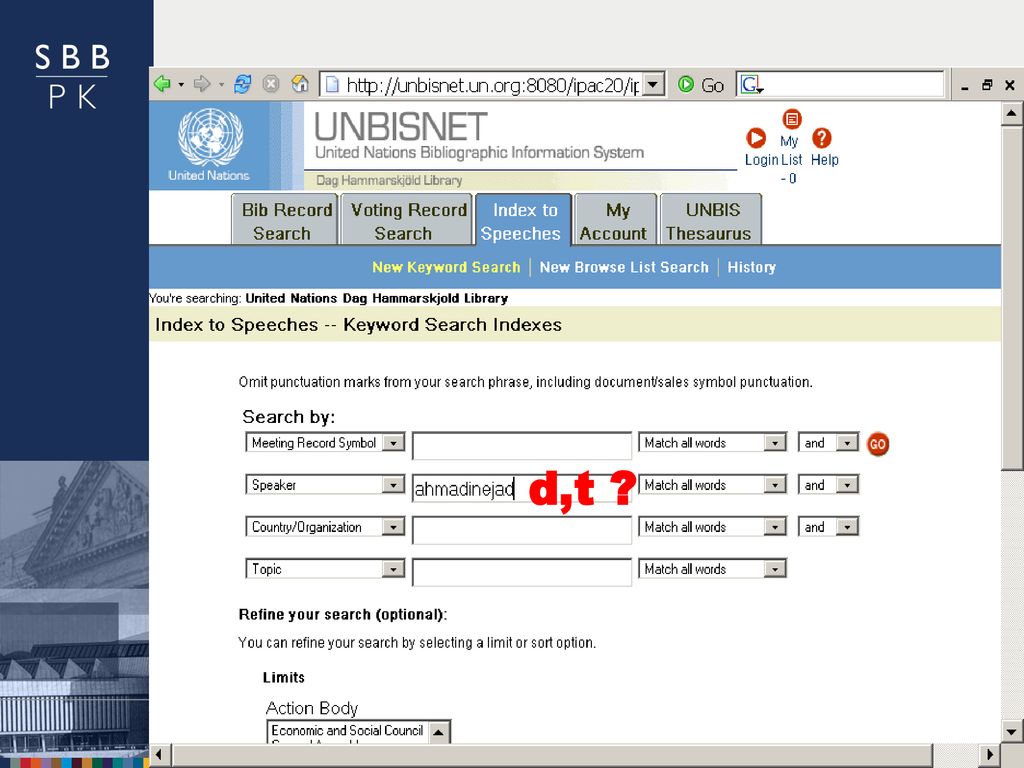Click the Country/Organization text input
The width and height of the screenshot is (1024, 768).
(522, 530)
